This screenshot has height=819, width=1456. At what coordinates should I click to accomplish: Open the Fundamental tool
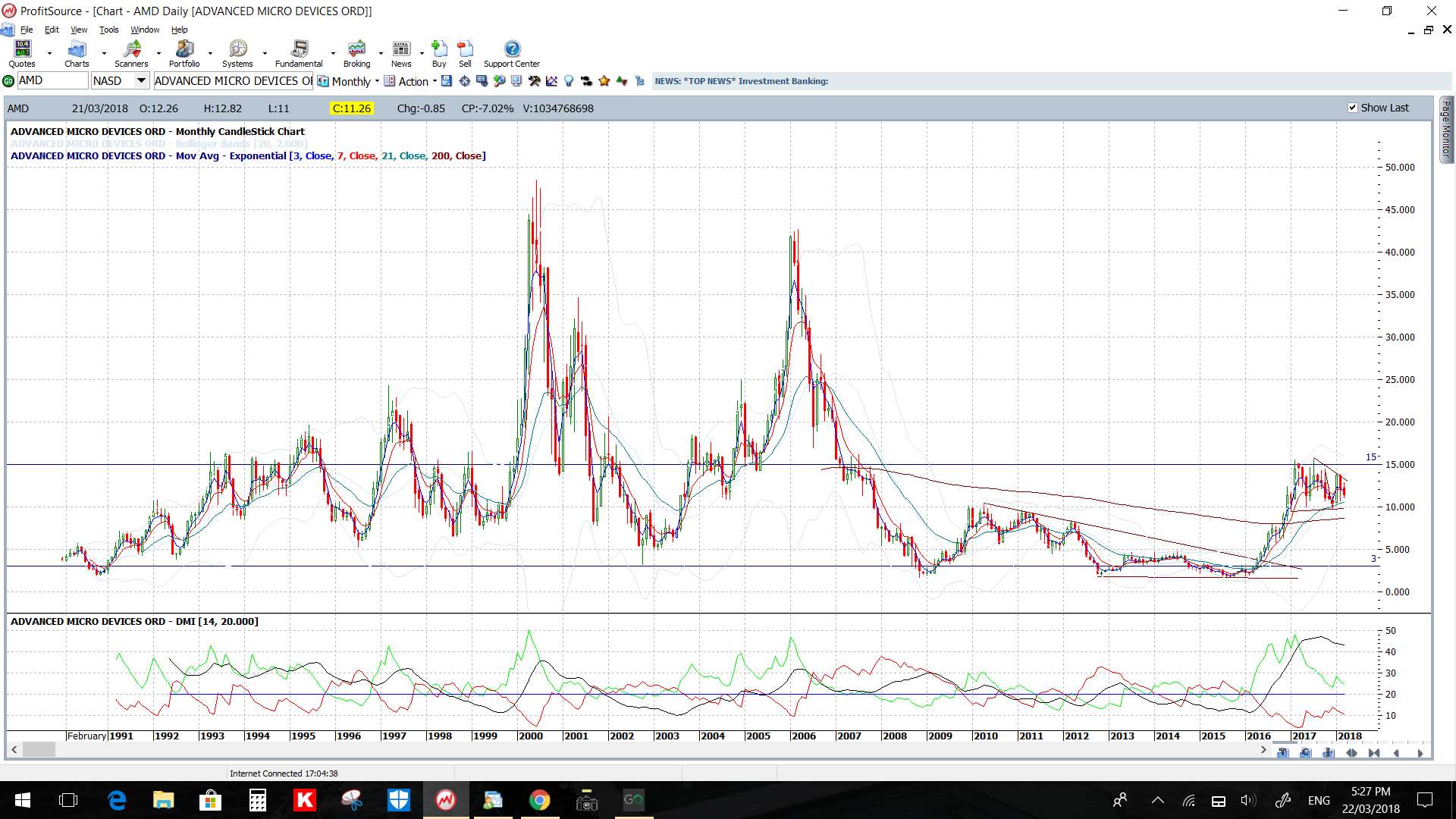tap(299, 53)
